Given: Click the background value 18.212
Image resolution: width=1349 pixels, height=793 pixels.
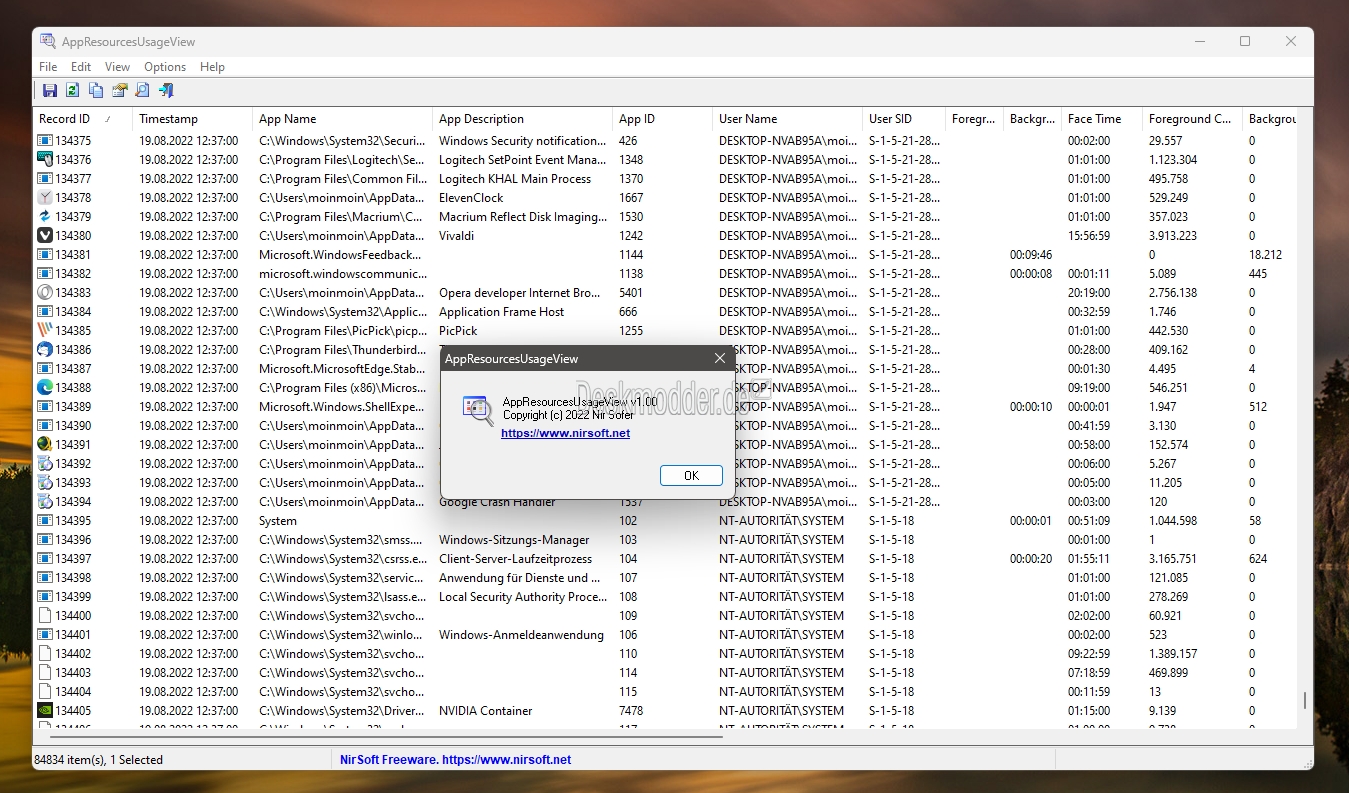Looking at the screenshot, I should click(1265, 255).
